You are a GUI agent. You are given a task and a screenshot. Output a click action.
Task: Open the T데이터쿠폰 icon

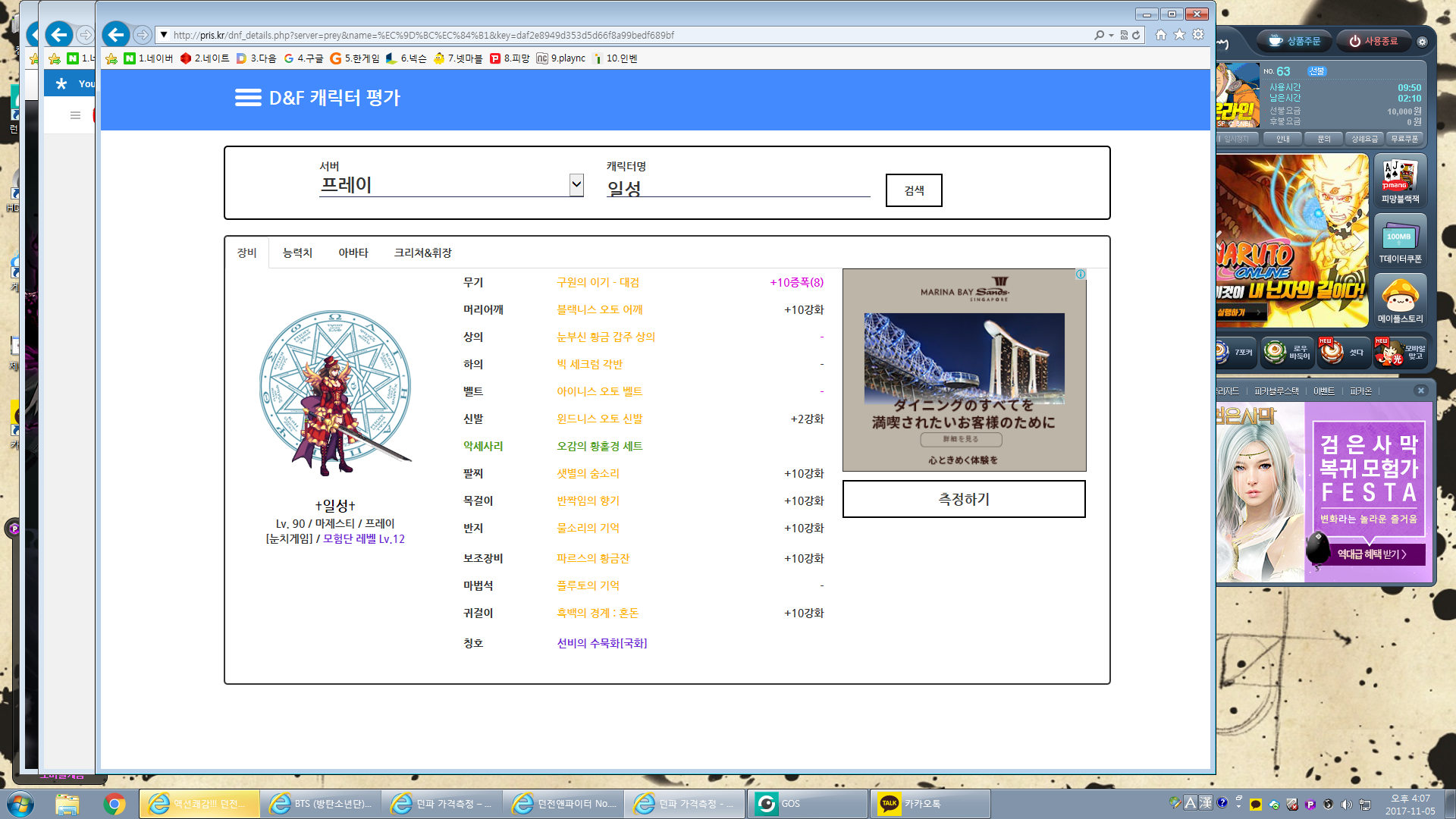(x=1400, y=240)
